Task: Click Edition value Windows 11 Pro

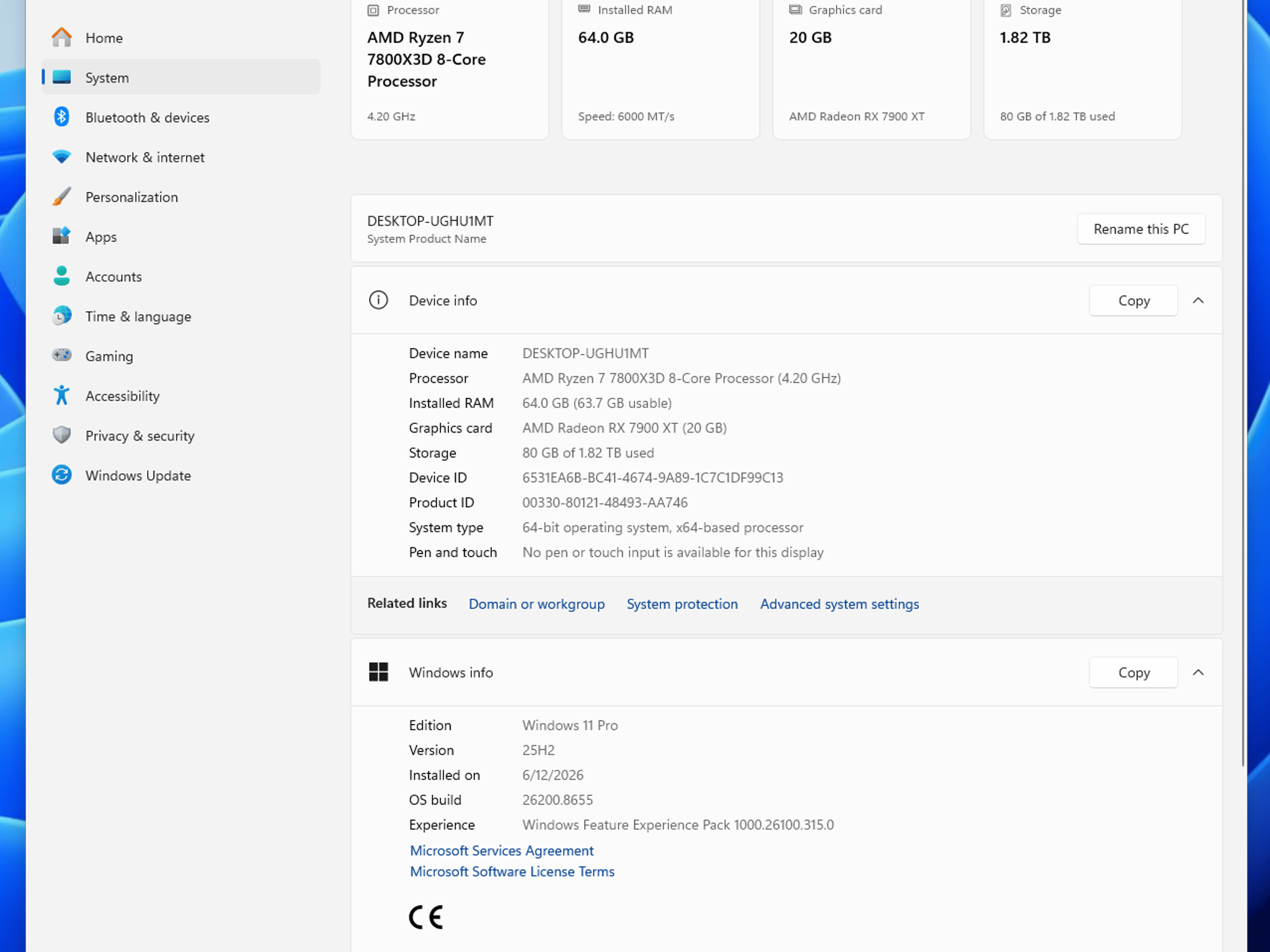Action: click(570, 725)
